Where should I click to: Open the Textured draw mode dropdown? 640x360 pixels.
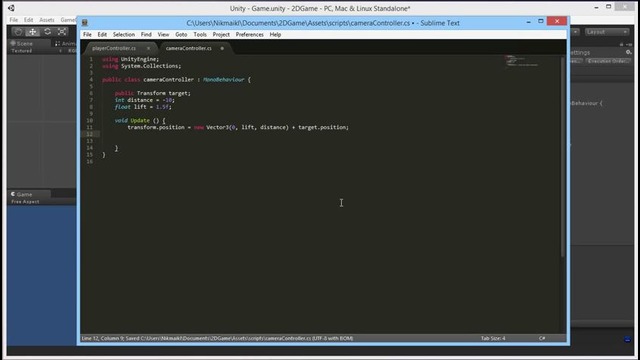coord(36,51)
